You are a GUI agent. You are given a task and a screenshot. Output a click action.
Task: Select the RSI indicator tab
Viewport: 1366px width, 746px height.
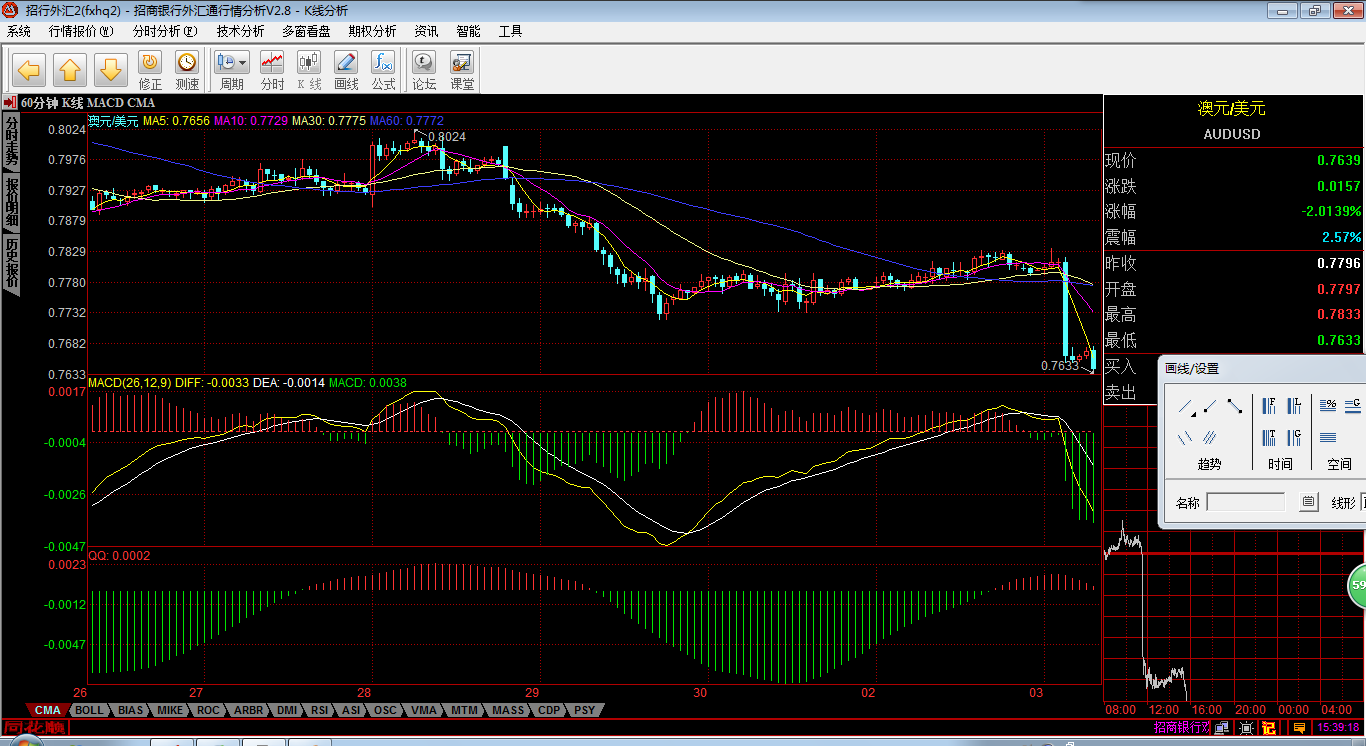(319, 710)
